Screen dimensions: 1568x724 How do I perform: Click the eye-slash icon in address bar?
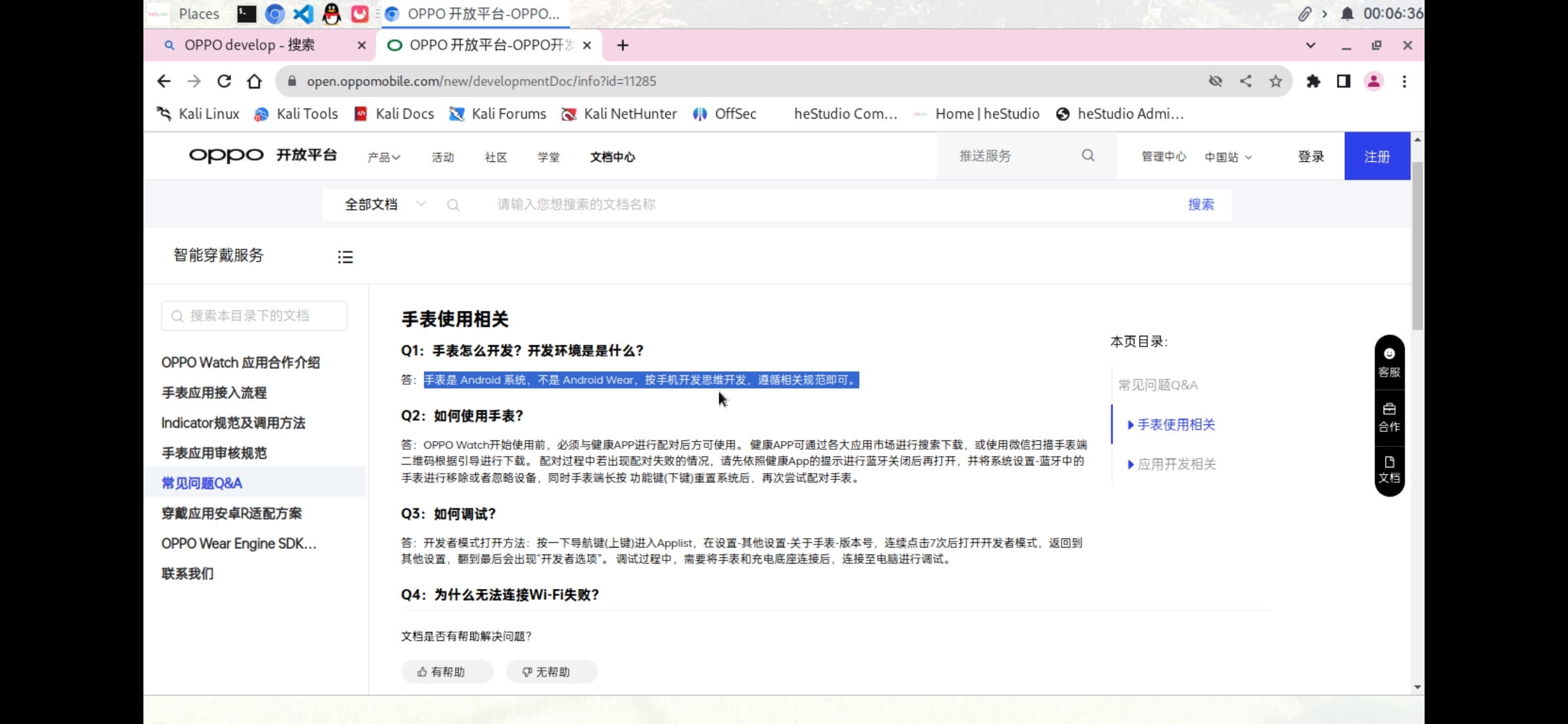click(x=1216, y=81)
